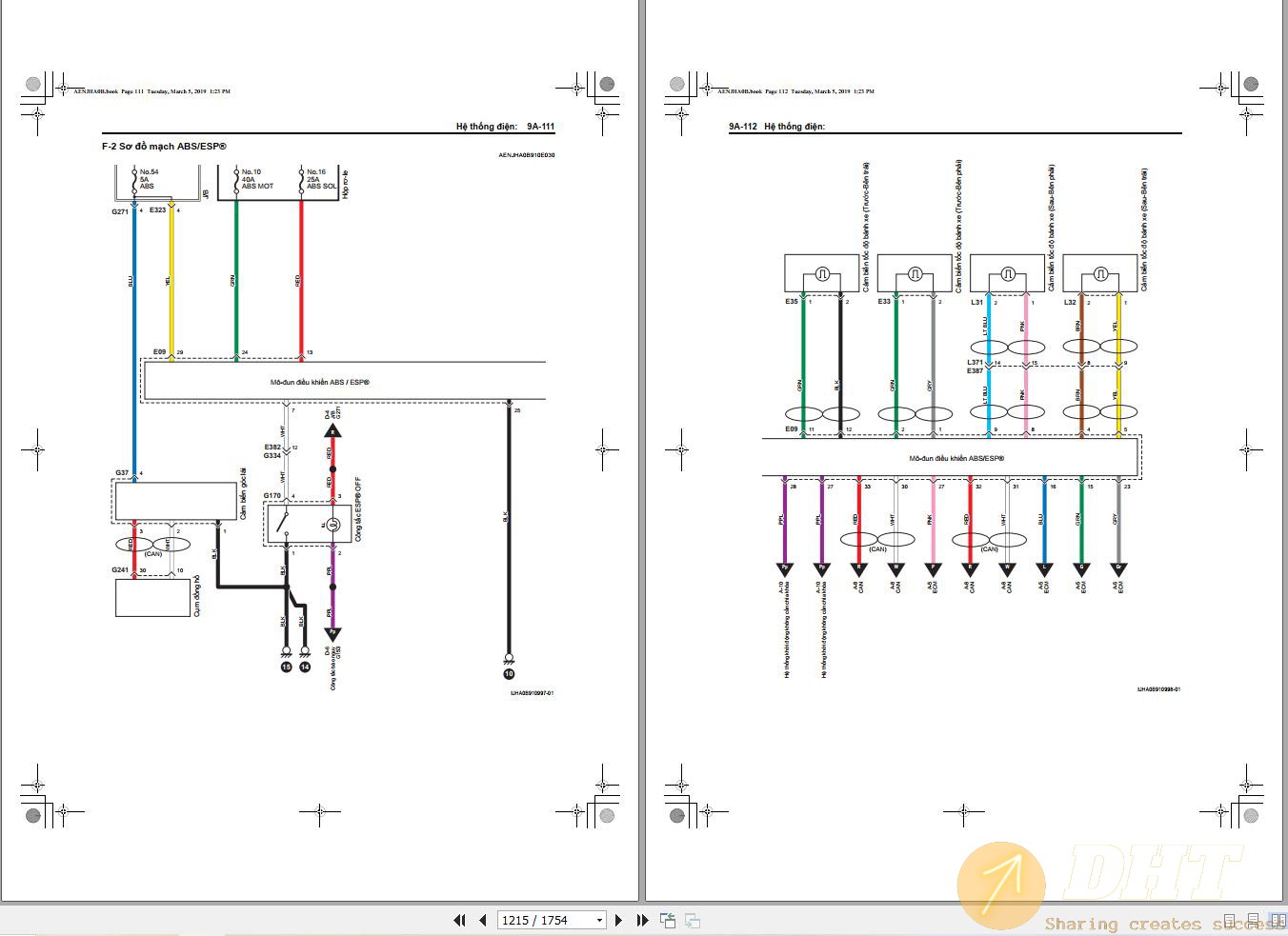
Task: Open the page number dropdown arrow
Action: tap(599, 920)
